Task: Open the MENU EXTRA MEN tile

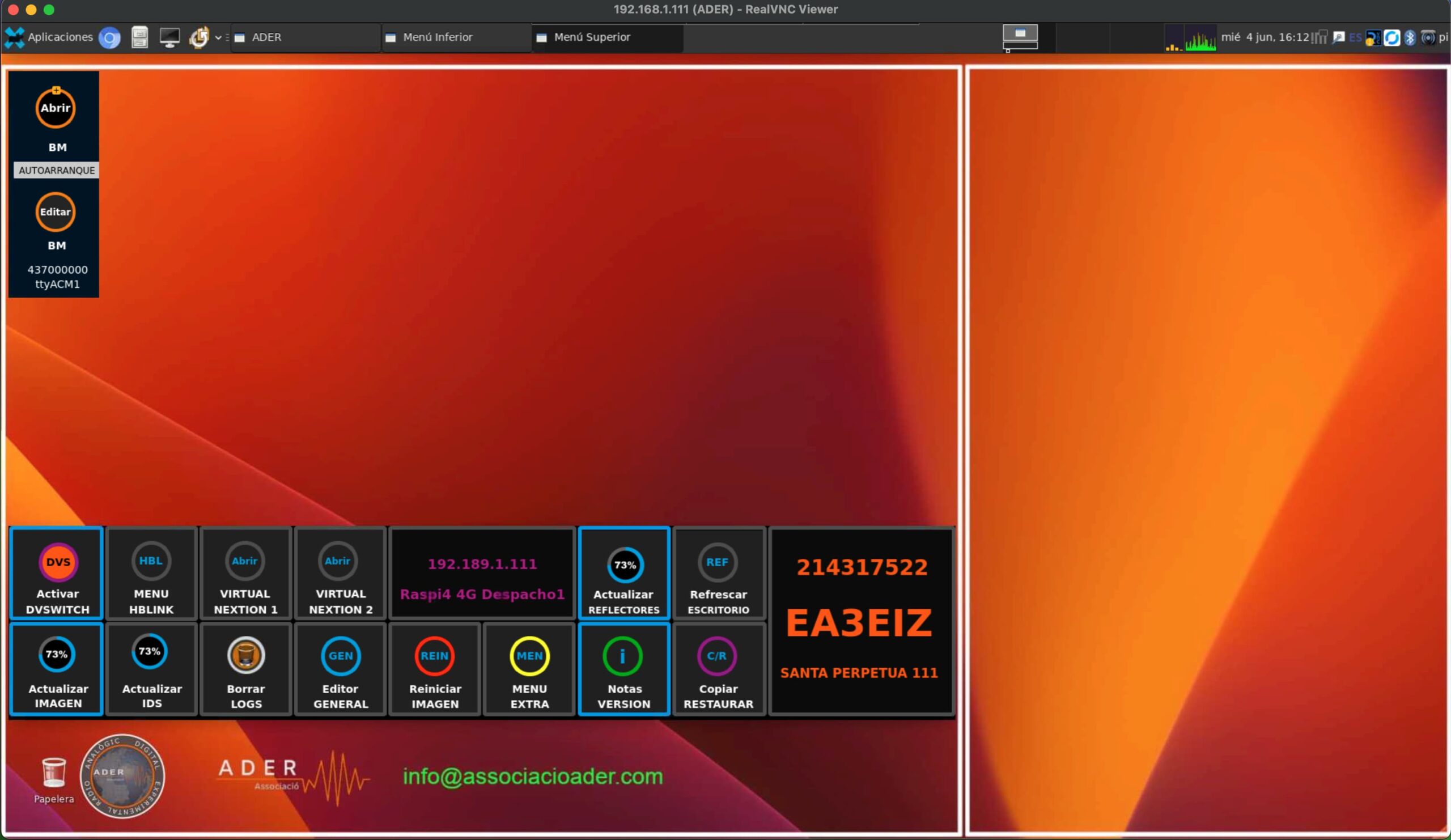Action: (529, 668)
